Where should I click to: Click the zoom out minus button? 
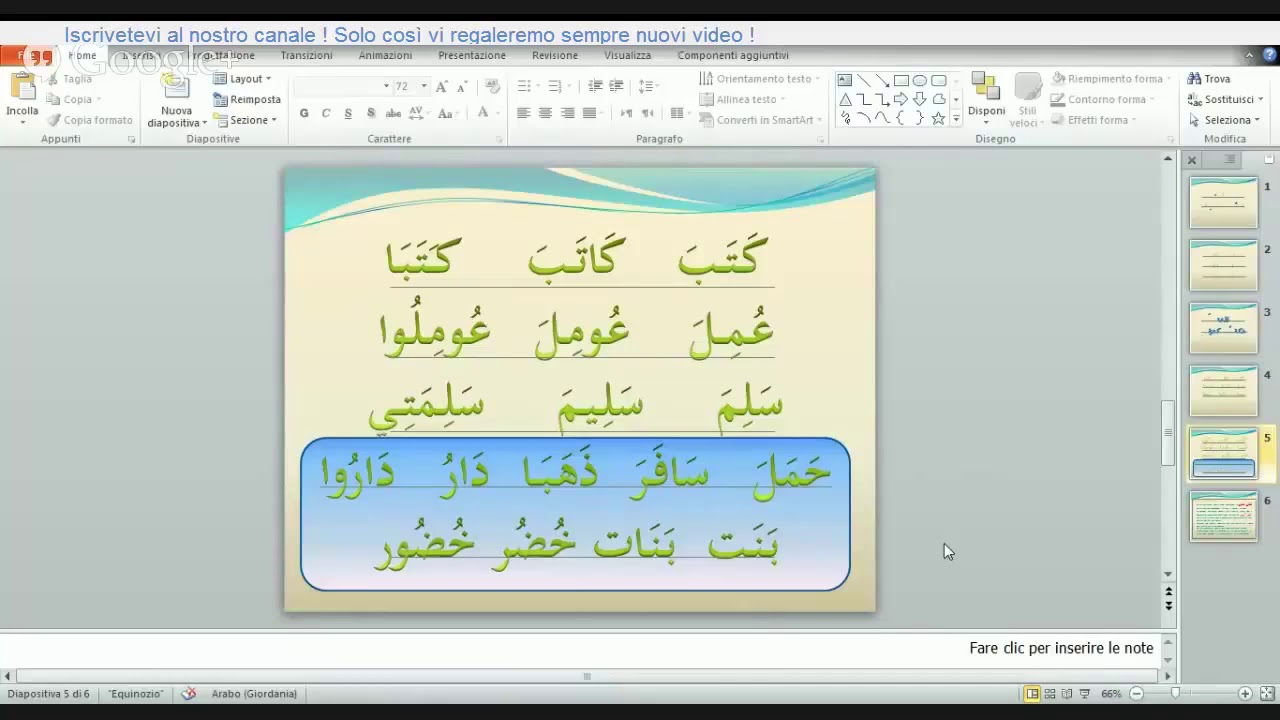pyautogui.click(x=1136, y=693)
